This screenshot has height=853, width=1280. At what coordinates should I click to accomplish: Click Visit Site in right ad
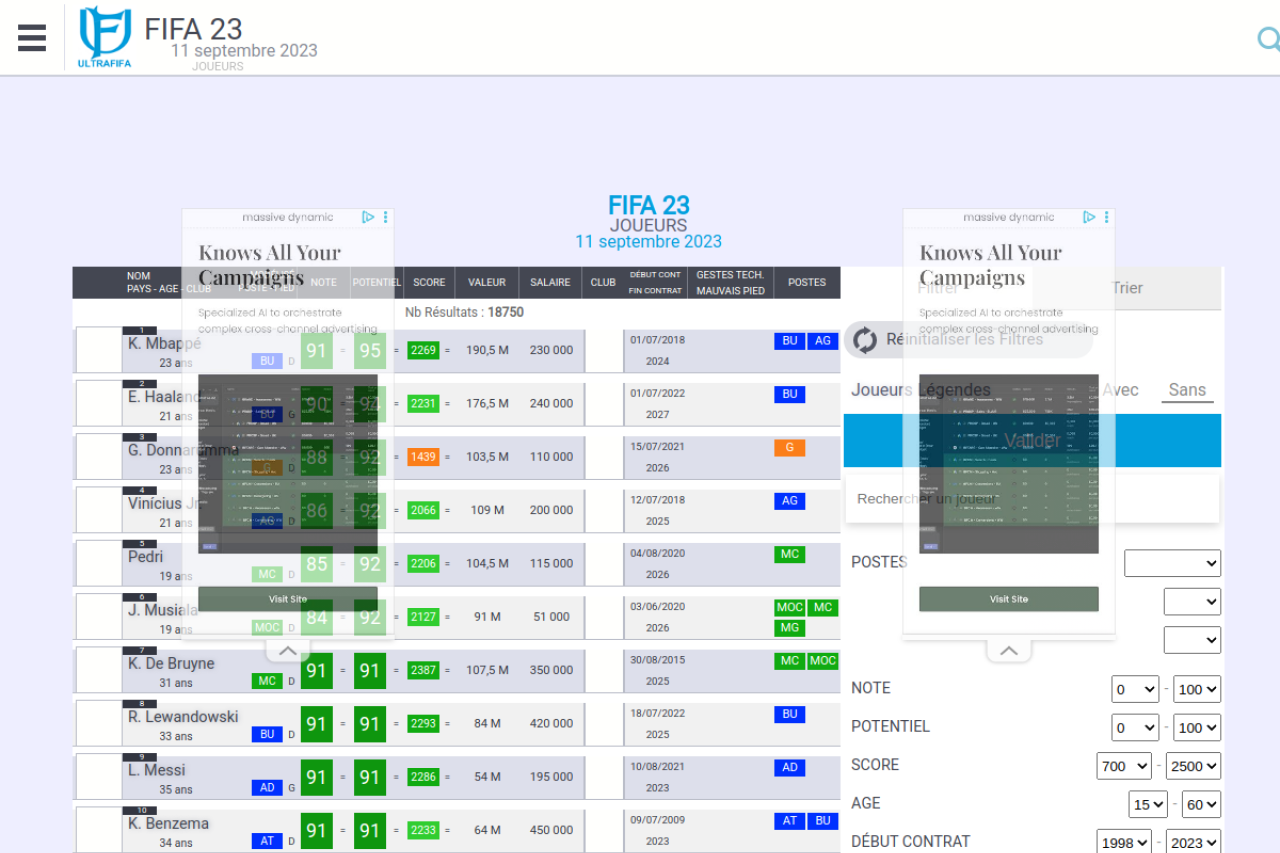[x=1008, y=599]
